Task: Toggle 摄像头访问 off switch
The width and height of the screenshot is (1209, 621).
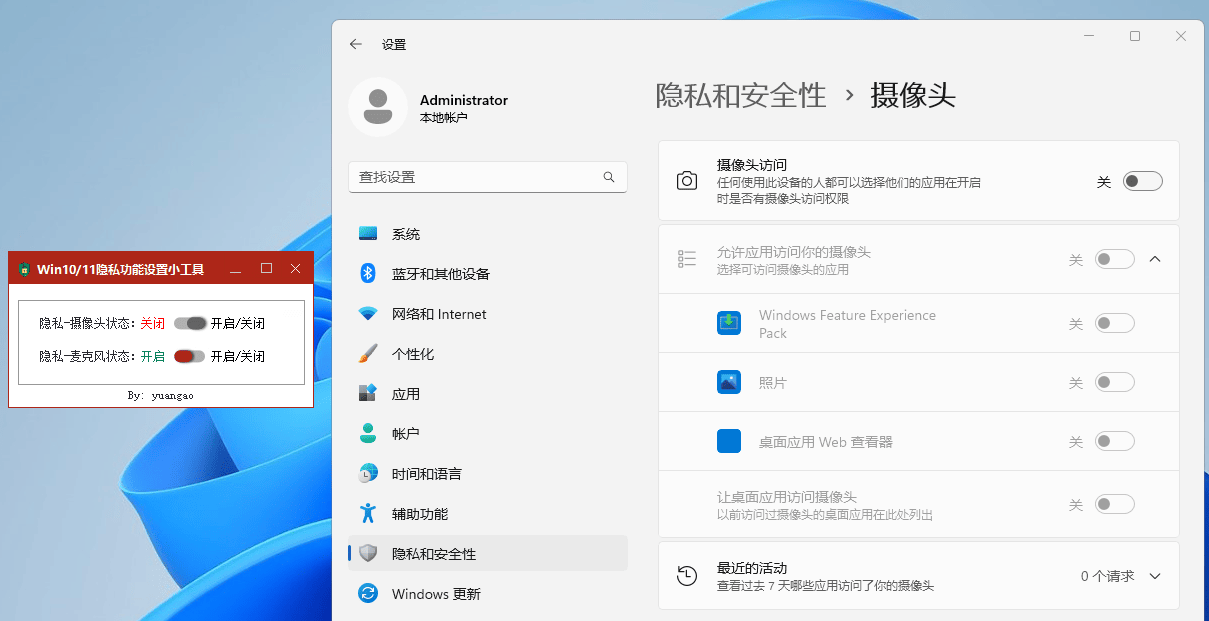Action: 1141,181
